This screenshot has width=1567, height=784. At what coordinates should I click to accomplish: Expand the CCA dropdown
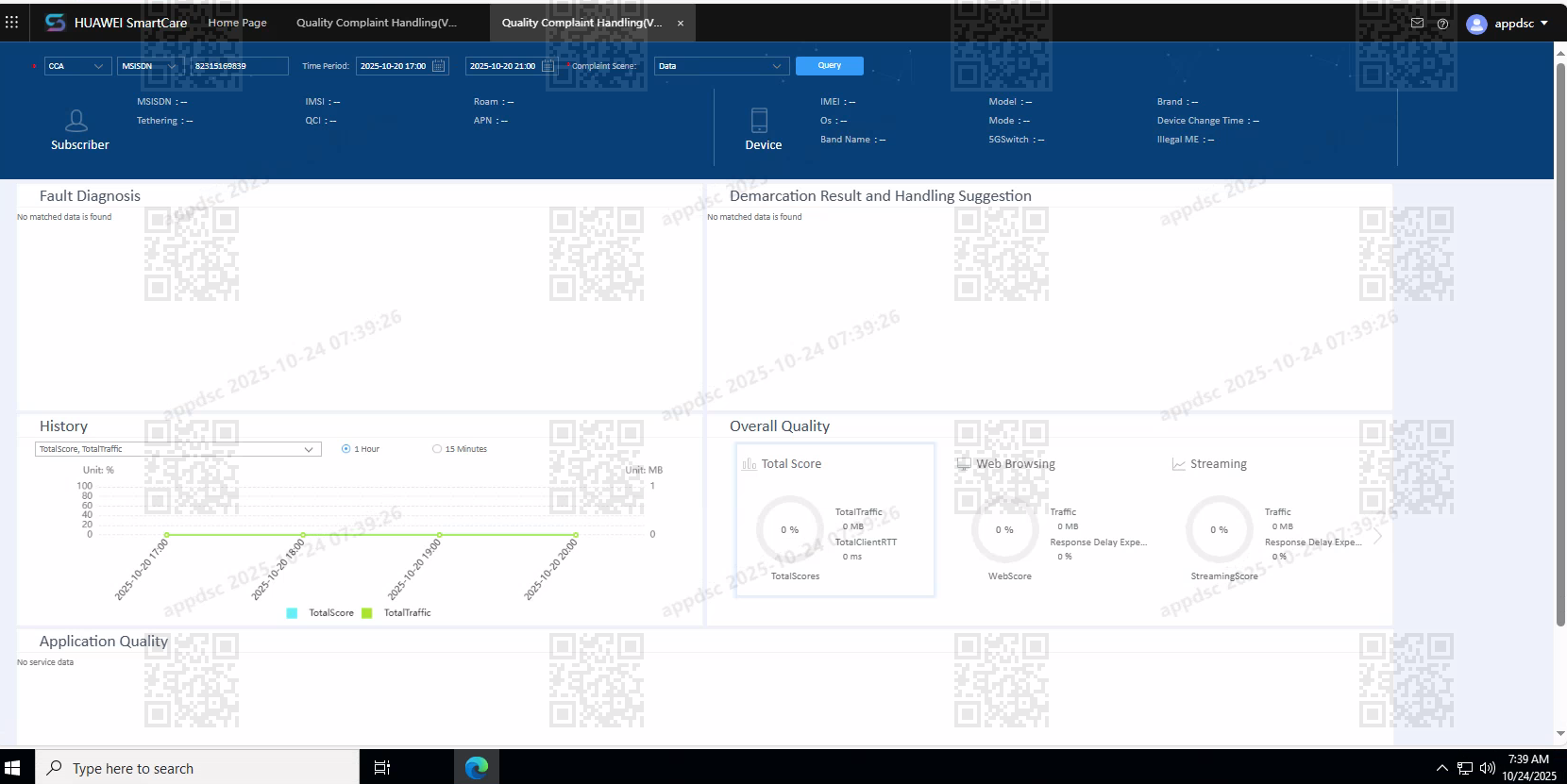coord(77,66)
